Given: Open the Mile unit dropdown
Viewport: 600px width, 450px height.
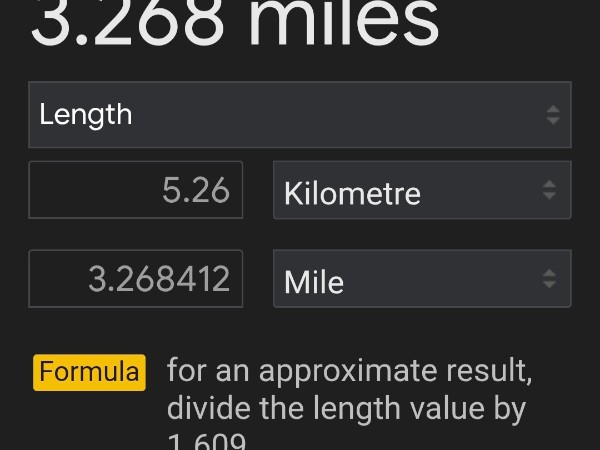Looking at the screenshot, I should (x=421, y=279).
